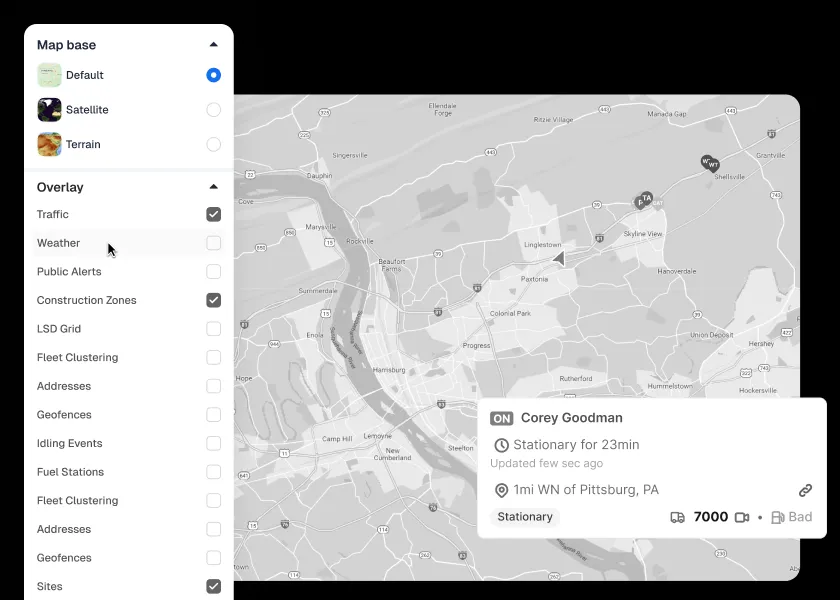Viewport: 840px width, 600px height.
Task: Select the Terrain map base radio button
Action: click(213, 144)
